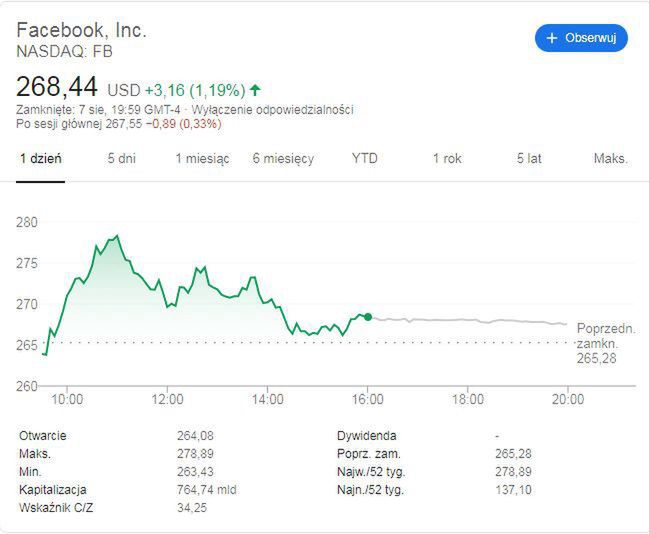
Task: Open the Maks. range tab
Action: point(610,159)
